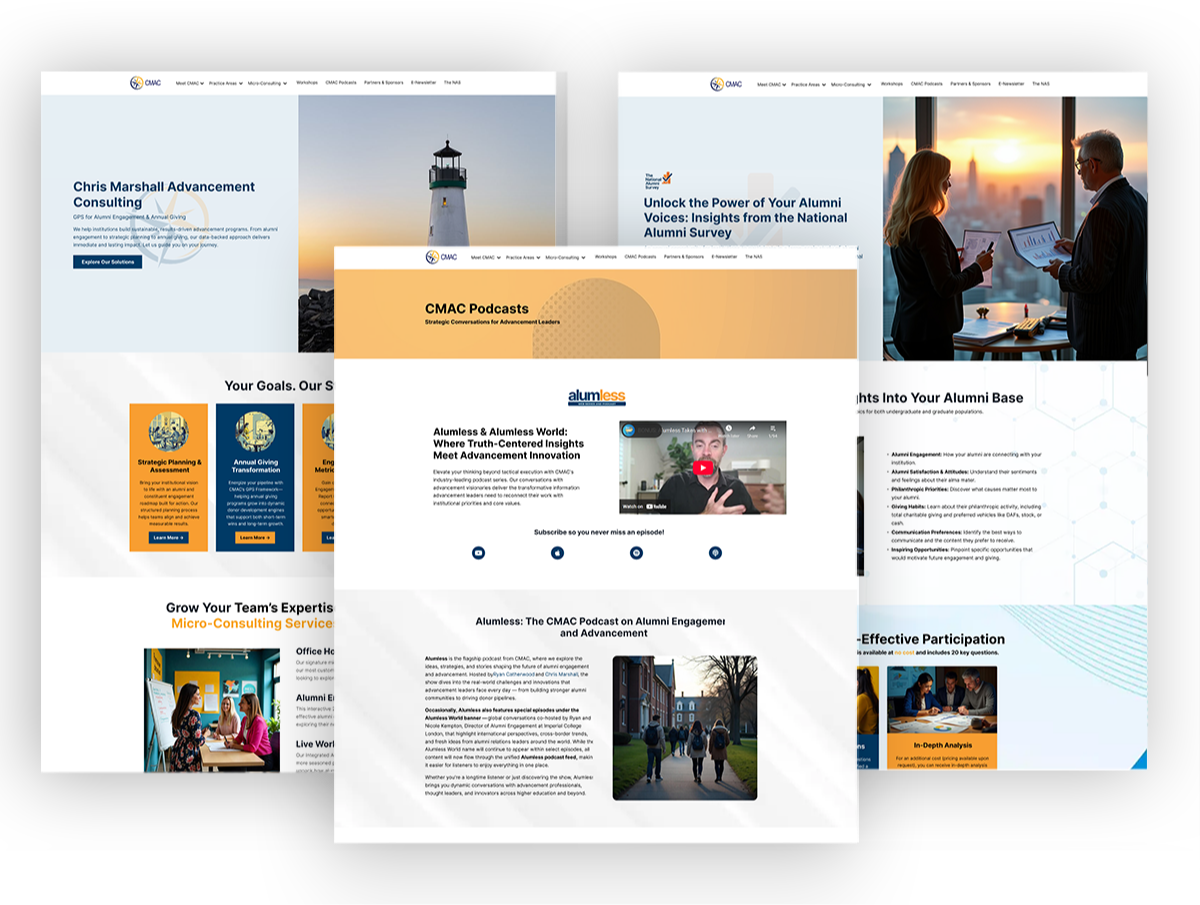Image resolution: width=1200 pixels, height=905 pixels.
Task: Open Partners & Sponsors on podcasts page
Action: [x=684, y=257]
